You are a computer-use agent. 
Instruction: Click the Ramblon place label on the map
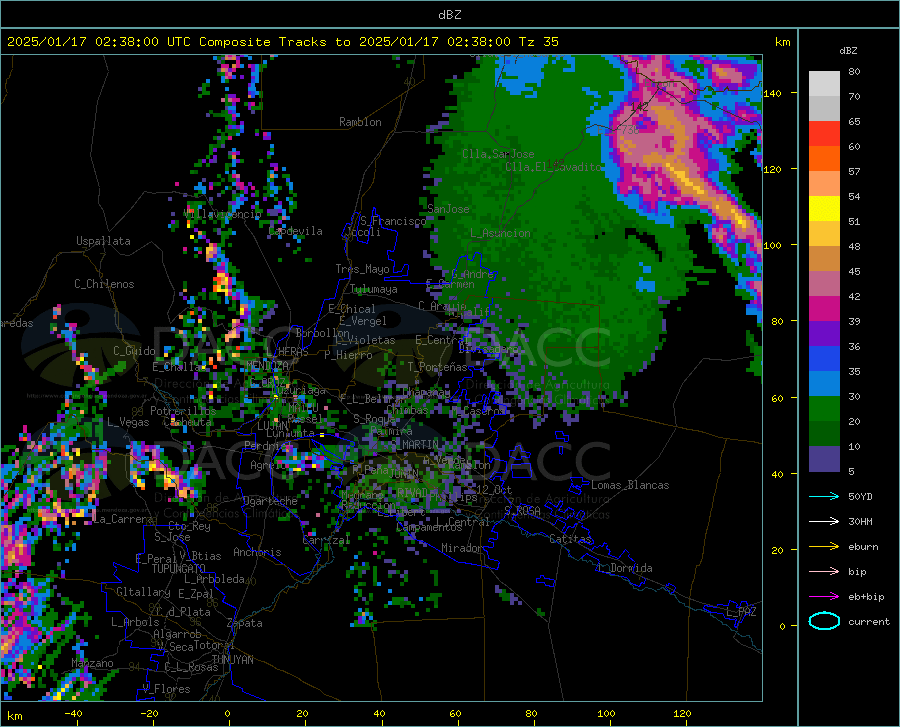tap(360, 122)
